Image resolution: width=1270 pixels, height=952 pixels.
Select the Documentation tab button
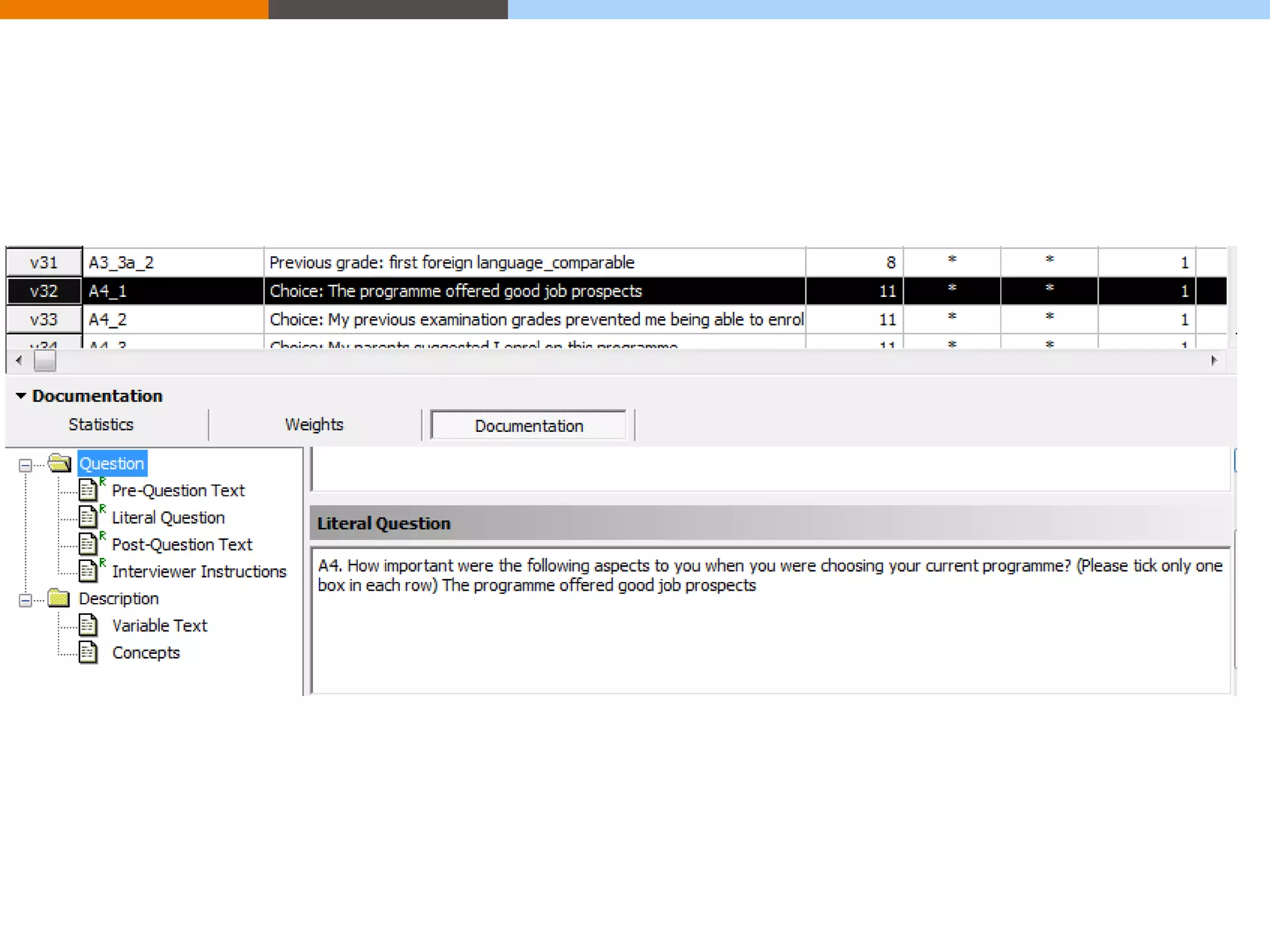pos(528,426)
